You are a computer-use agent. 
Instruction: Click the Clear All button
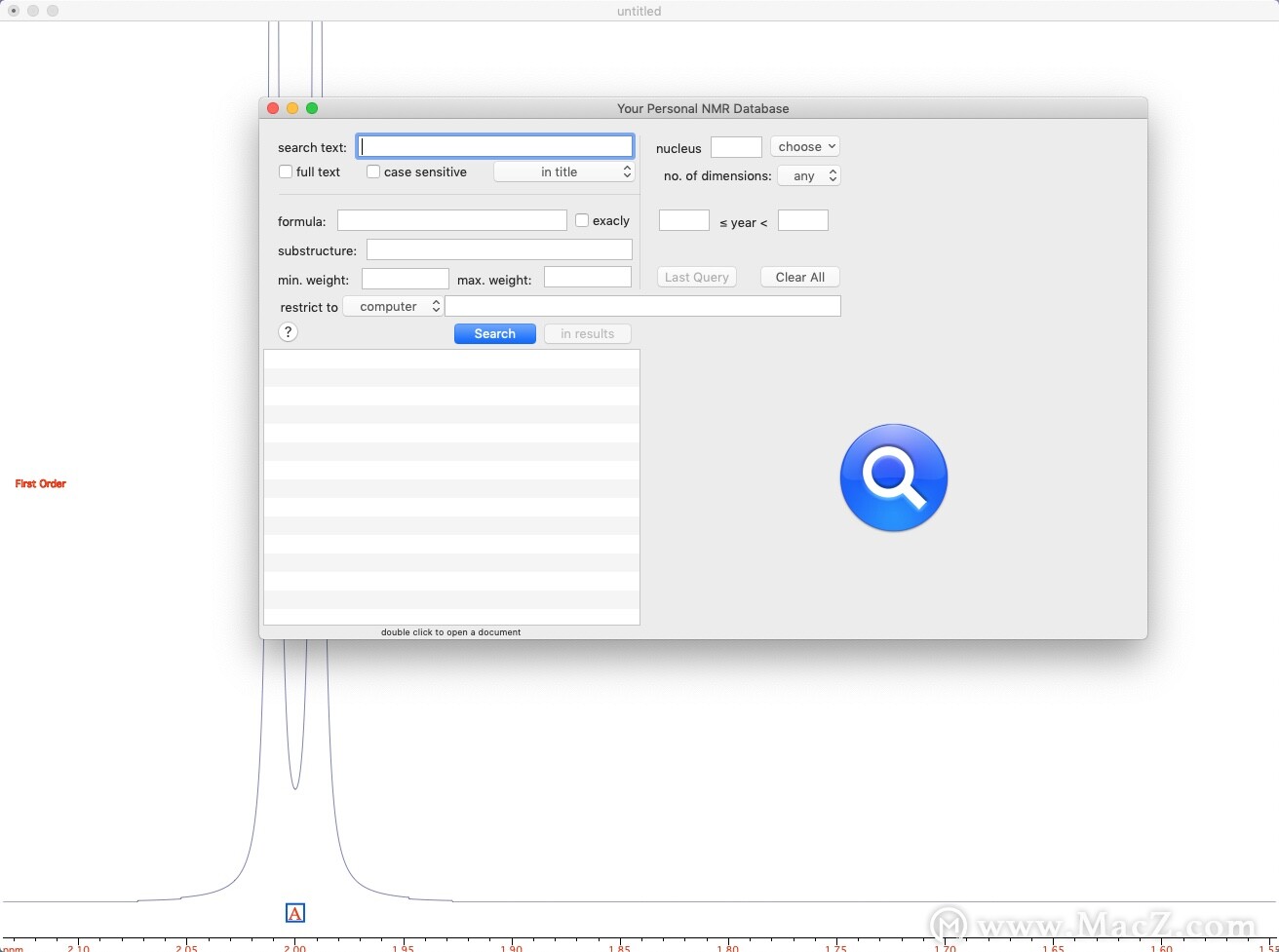tap(800, 277)
